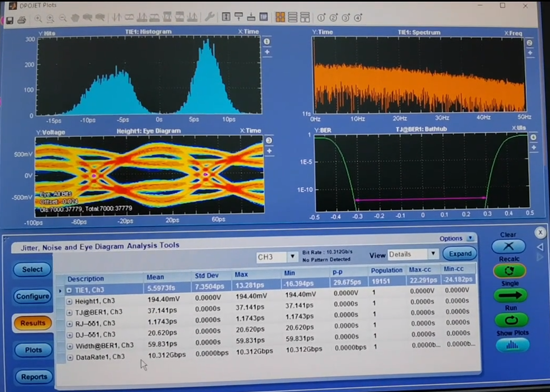
Task: Switch to one-over-two plot layout
Action: (305, 17)
